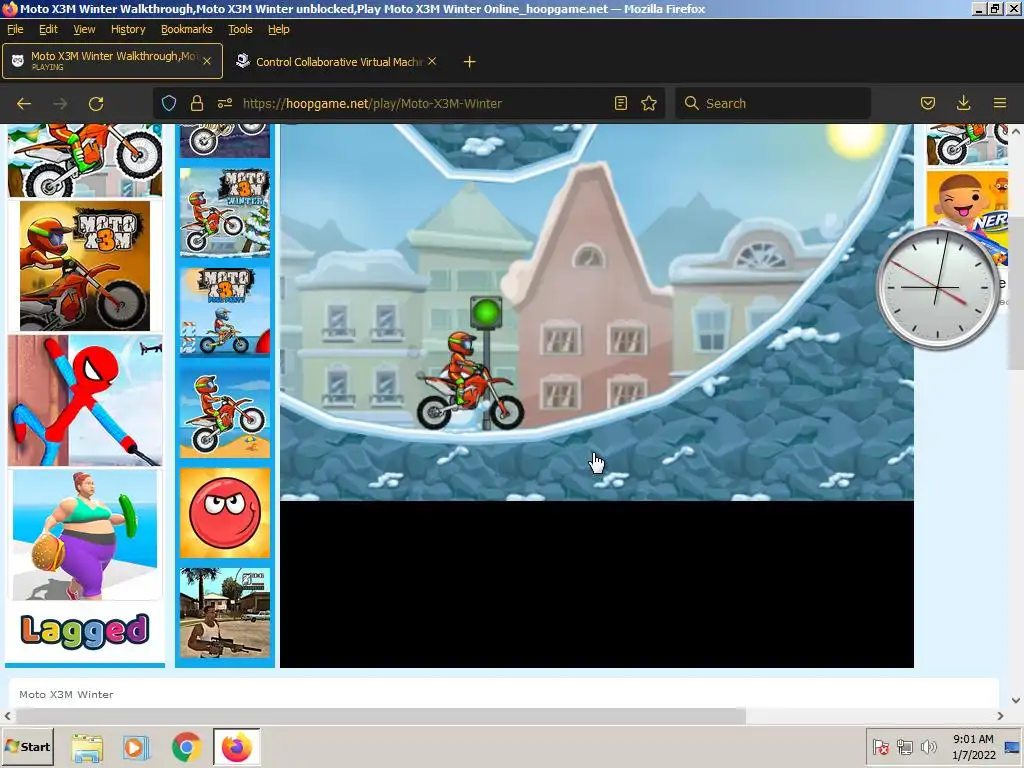Click the page scroll up arrow
The height and width of the screenshot is (768, 1024).
point(1016,131)
